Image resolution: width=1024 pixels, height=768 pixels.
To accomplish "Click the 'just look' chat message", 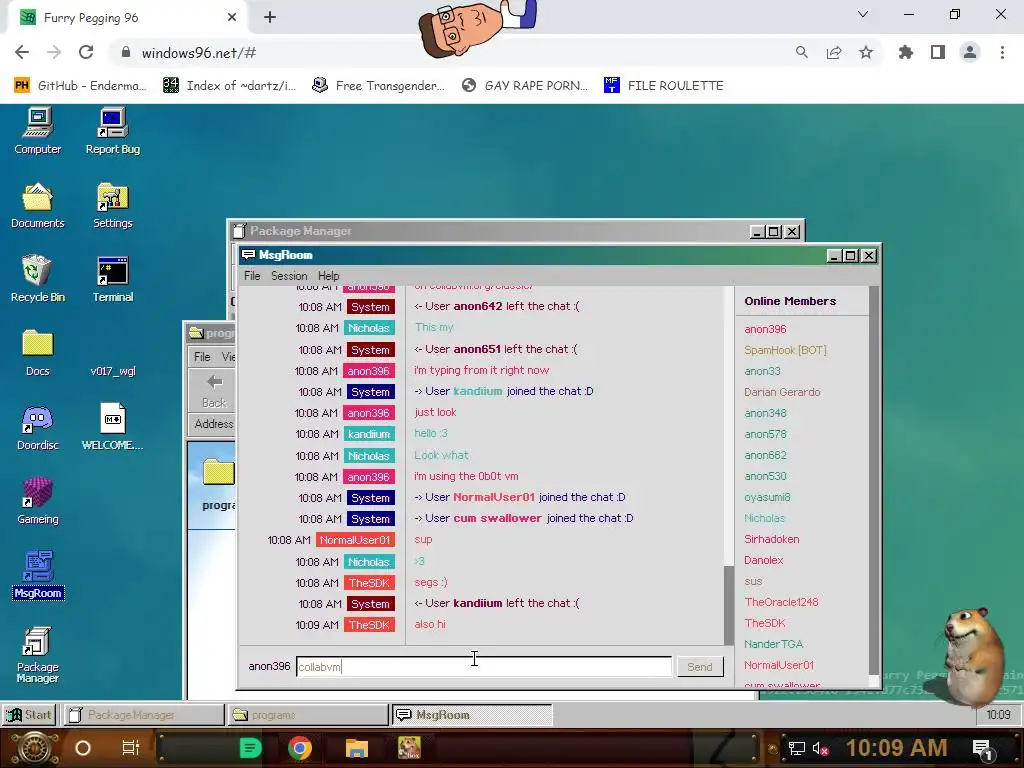I will coord(435,412).
